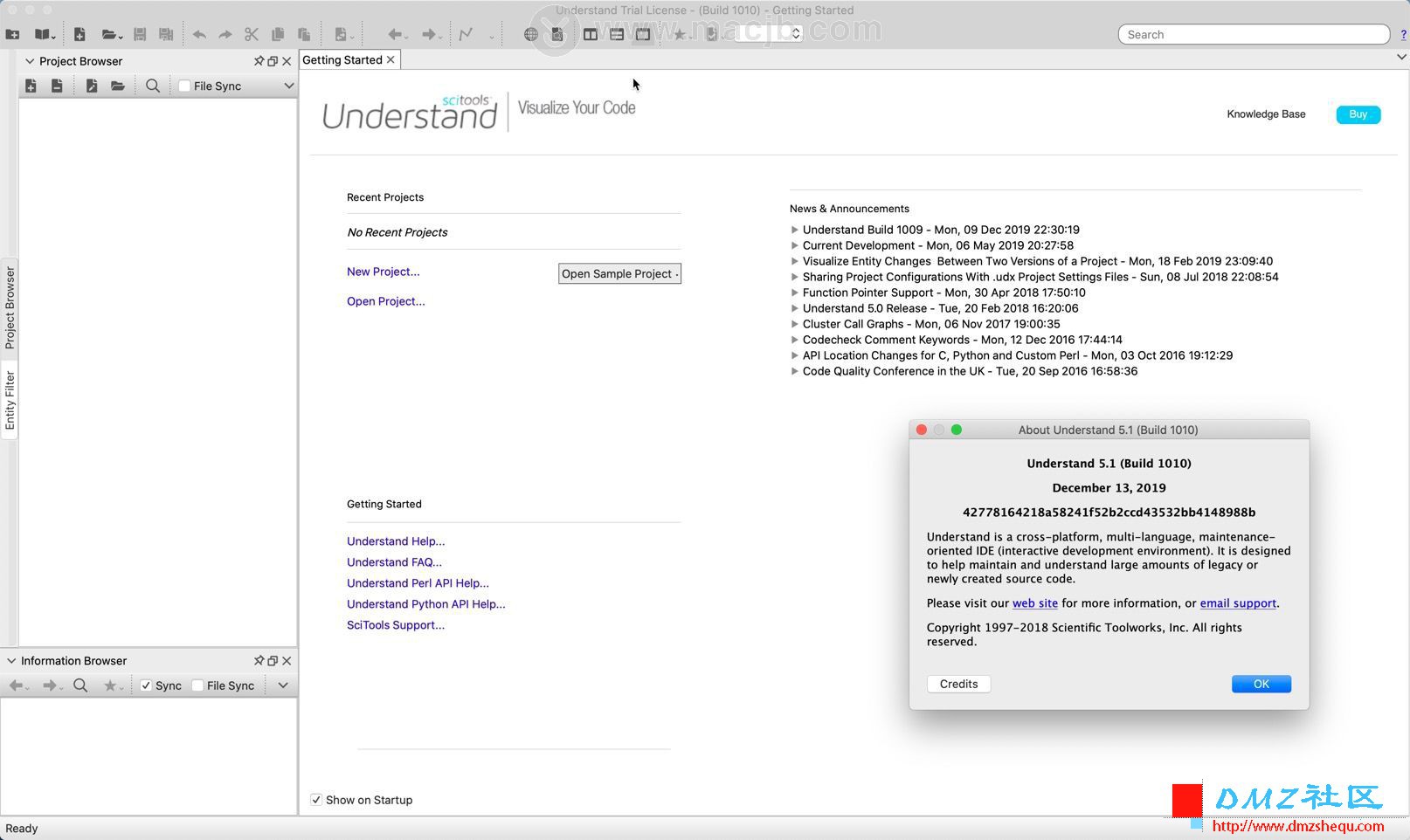Click the Save icon in main toolbar

[140, 35]
